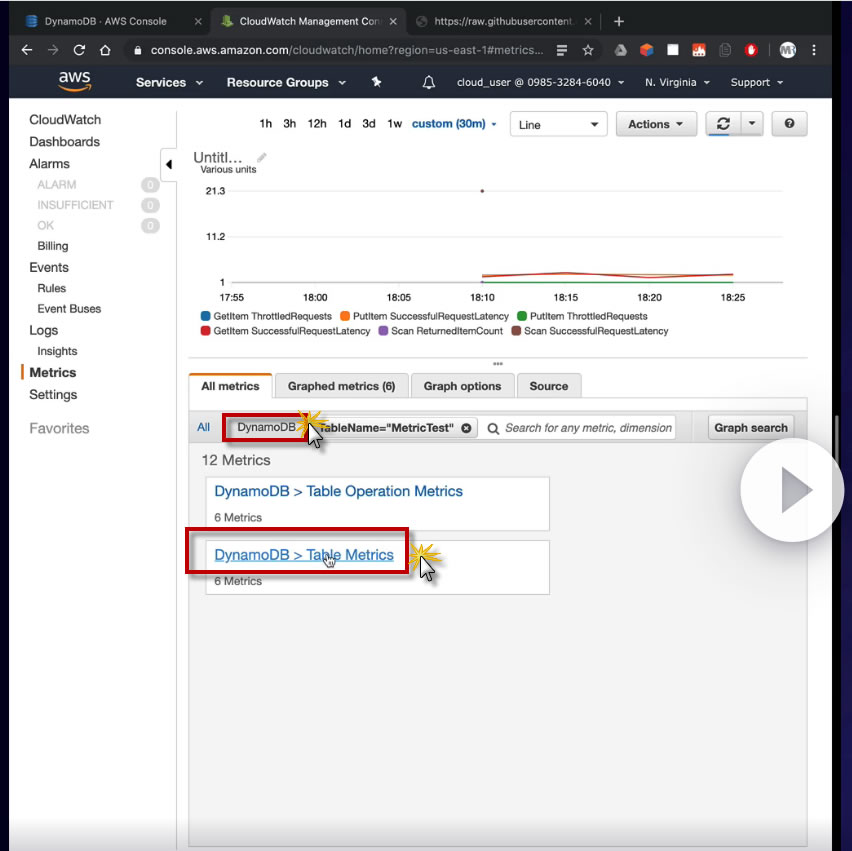Image resolution: width=852 pixels, height=851 pixels.
Task: Select the 1h time range
Action: pos(265,123)
